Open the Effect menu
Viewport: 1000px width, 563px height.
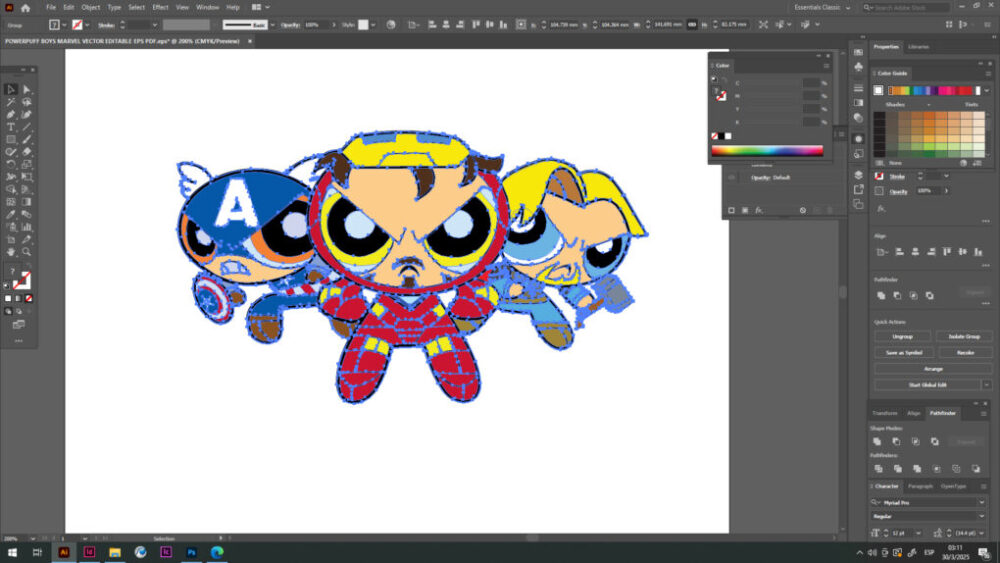click(x=160, y=8)
